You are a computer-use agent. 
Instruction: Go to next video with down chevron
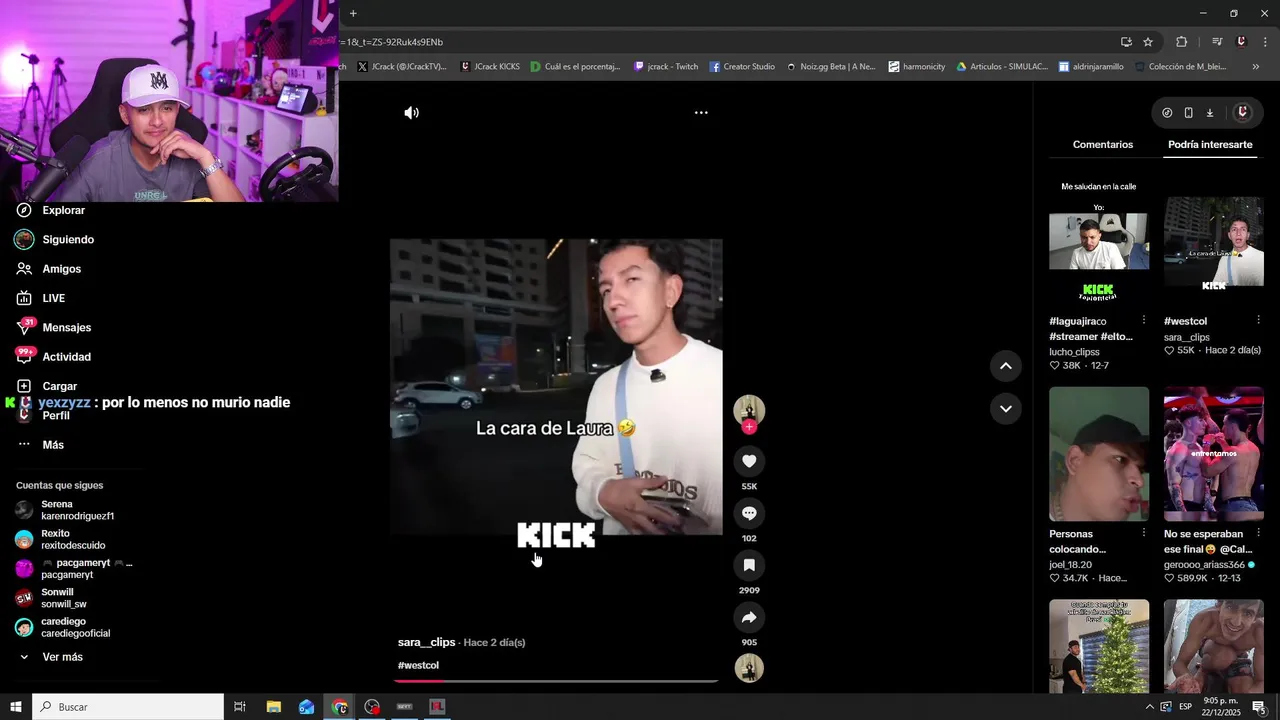[x=1006, y=409]
